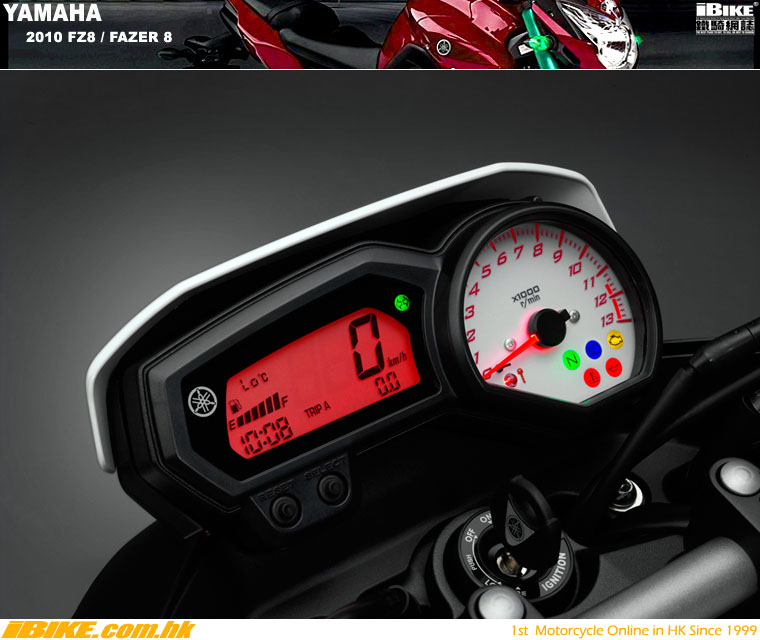Click the TRIP A label on LCD
This screenshot has width=760, height=640.
pos(317,409)
